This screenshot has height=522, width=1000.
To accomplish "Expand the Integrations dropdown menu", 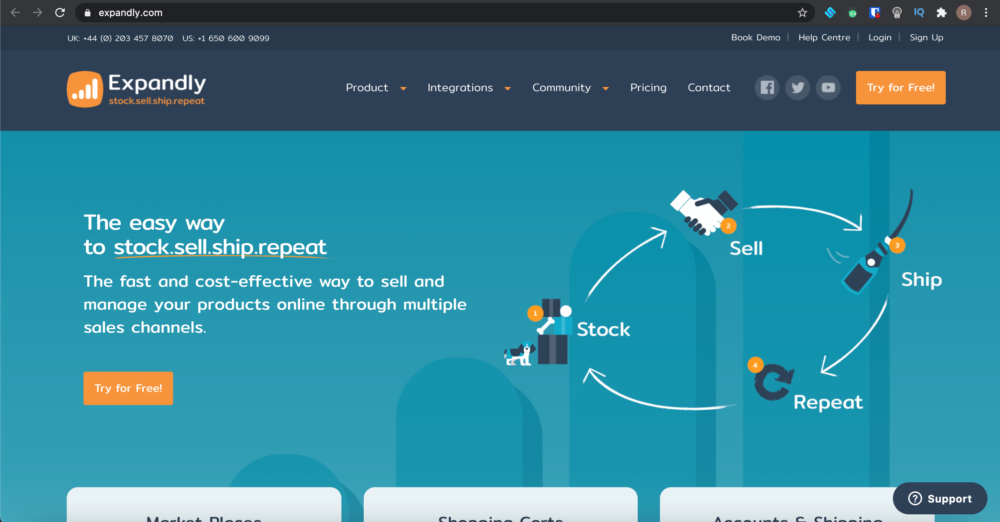I will (469, 87).
